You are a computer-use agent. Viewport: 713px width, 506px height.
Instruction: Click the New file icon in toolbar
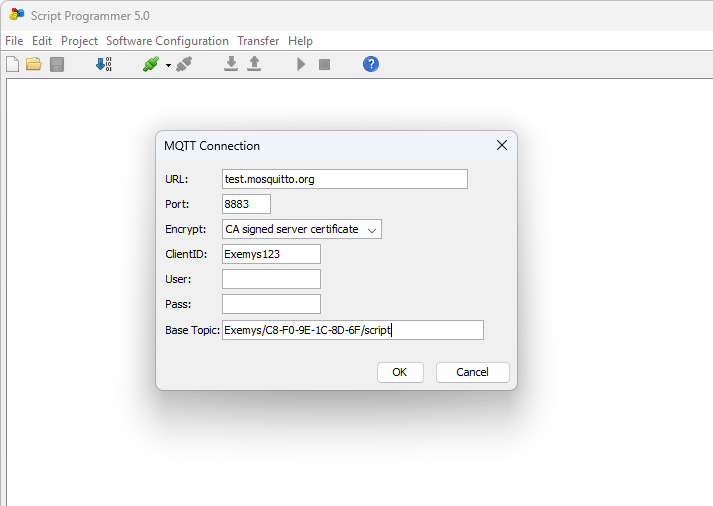coord(12,64)
